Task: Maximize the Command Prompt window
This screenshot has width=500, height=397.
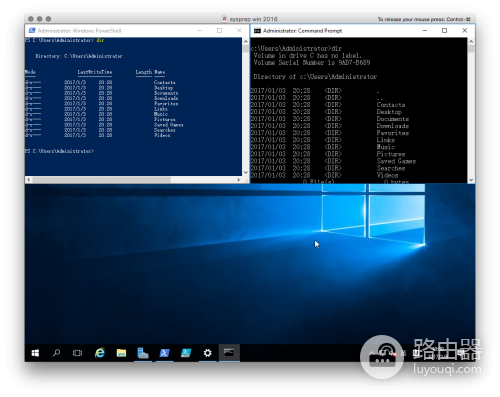Action: click(444, 31)
